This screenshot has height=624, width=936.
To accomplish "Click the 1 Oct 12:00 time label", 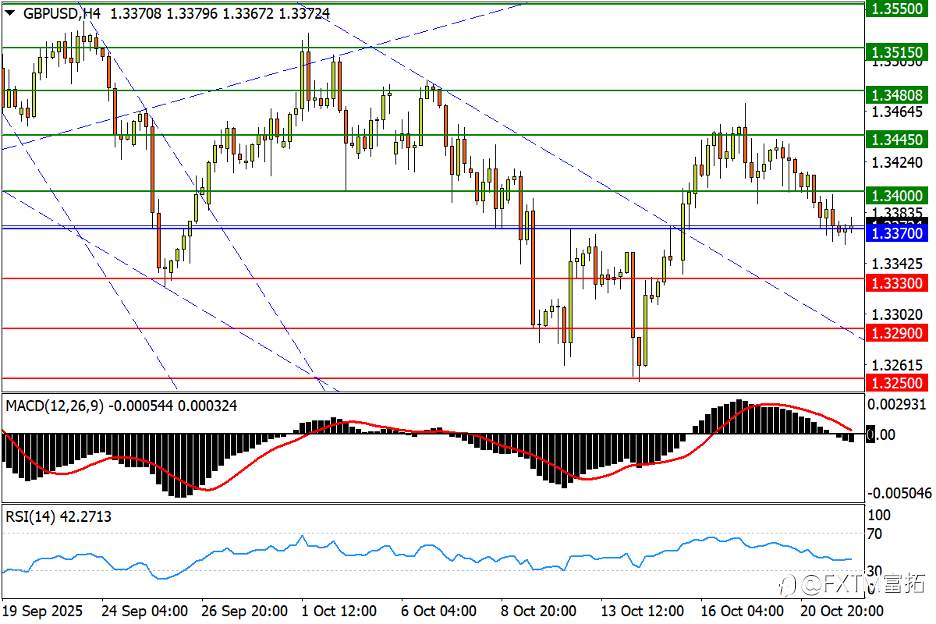I will (x=339, y=611).
